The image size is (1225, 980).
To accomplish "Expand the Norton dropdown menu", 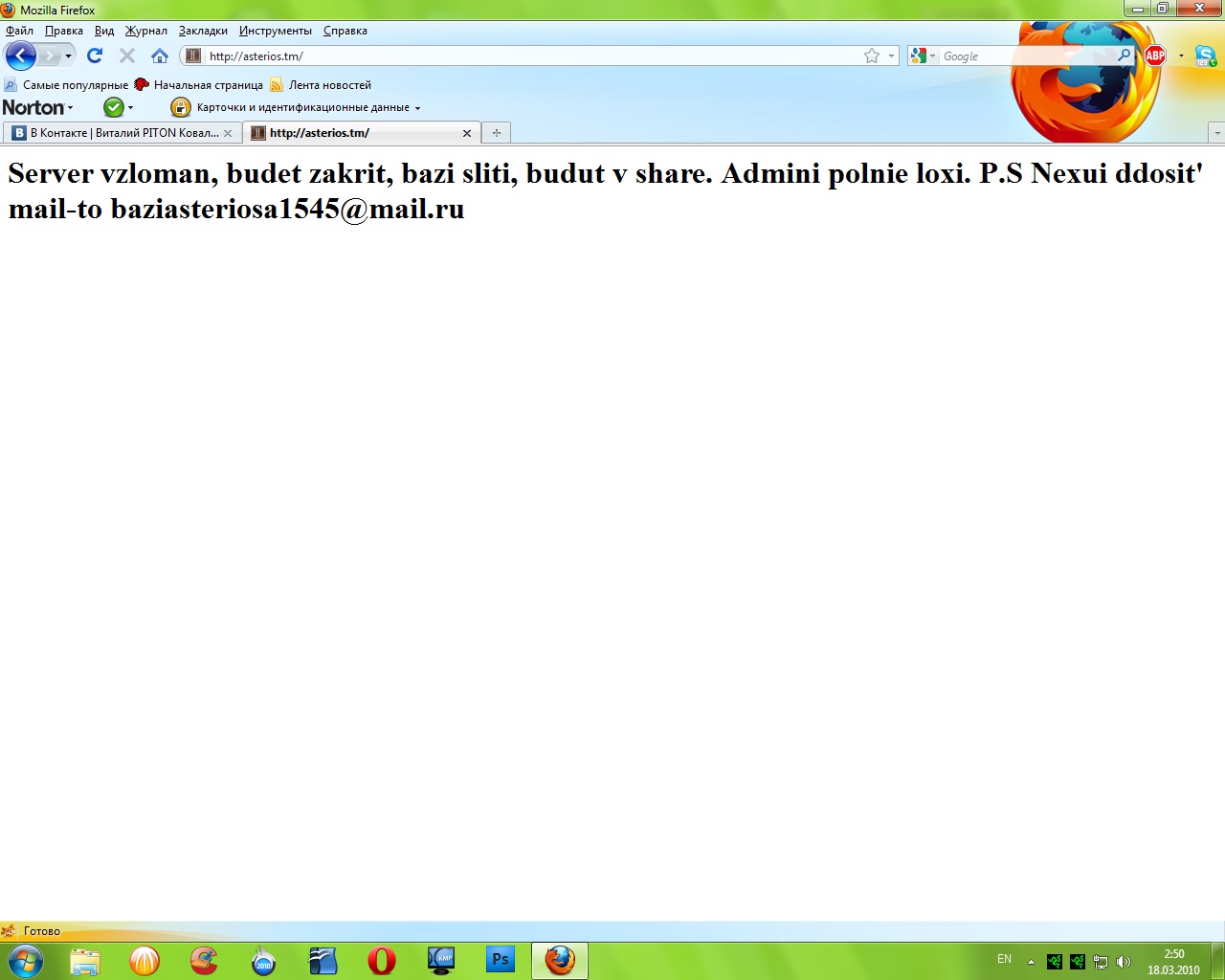I will [x=38, y=107].
